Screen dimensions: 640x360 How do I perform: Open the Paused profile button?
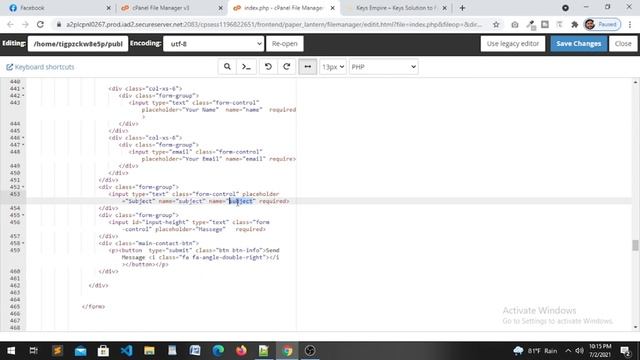pos(602,24)
